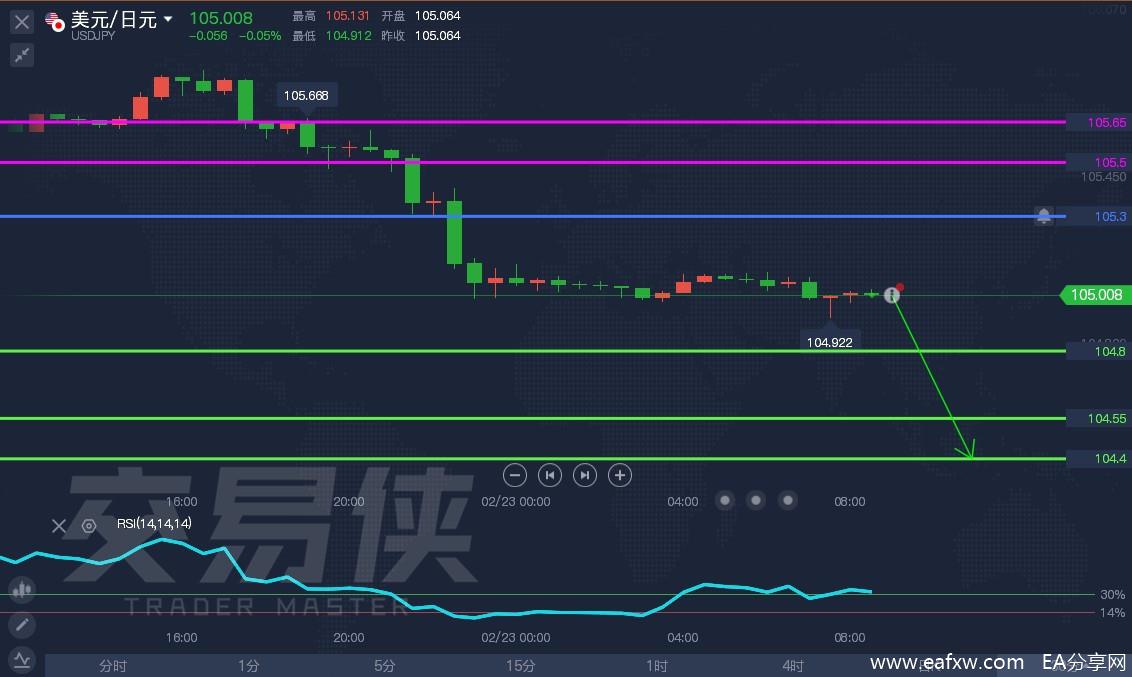Jump to earliest candles with skip-back button

pyautogui.click(x=549, y=475)
